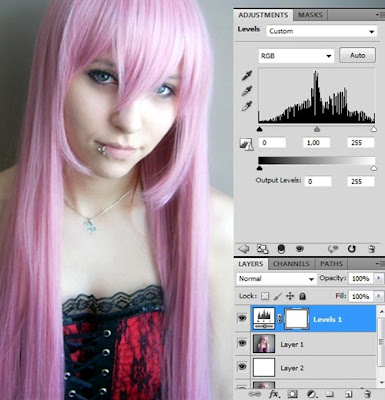Image resolution: width=385 pixels, height=400 pixels.
Task: Hide Layer 2 using its eye icon
Action: point(242,367)
